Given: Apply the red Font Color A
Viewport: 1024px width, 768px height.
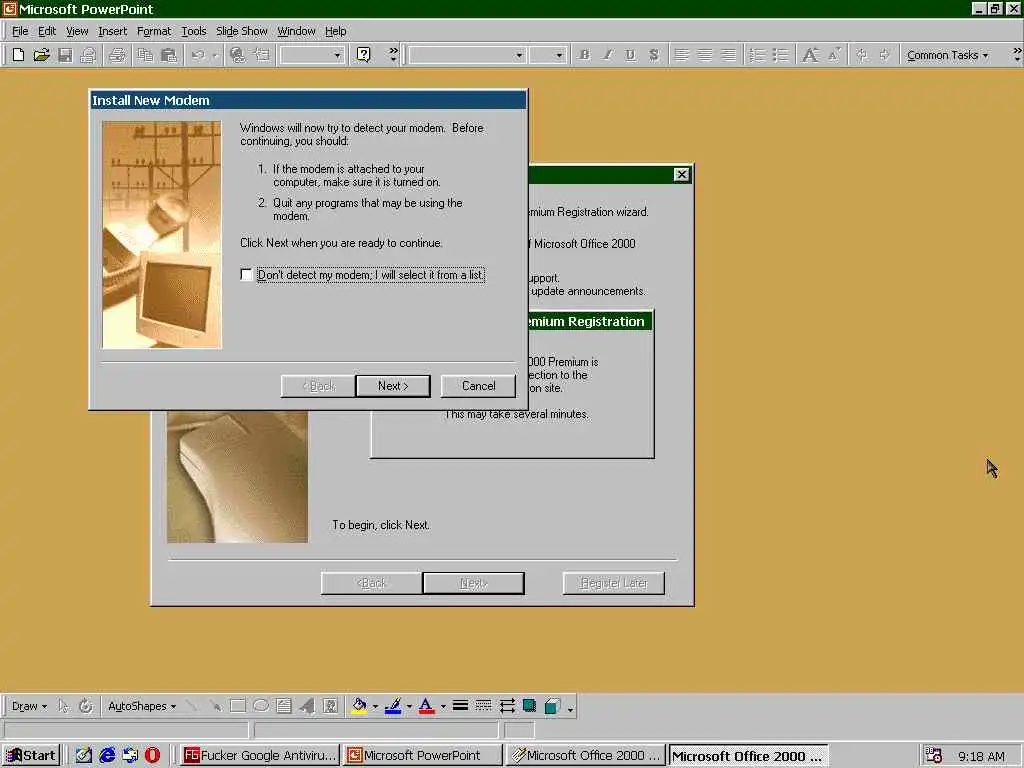Looking at the screenshot, I should click(426, 706).
